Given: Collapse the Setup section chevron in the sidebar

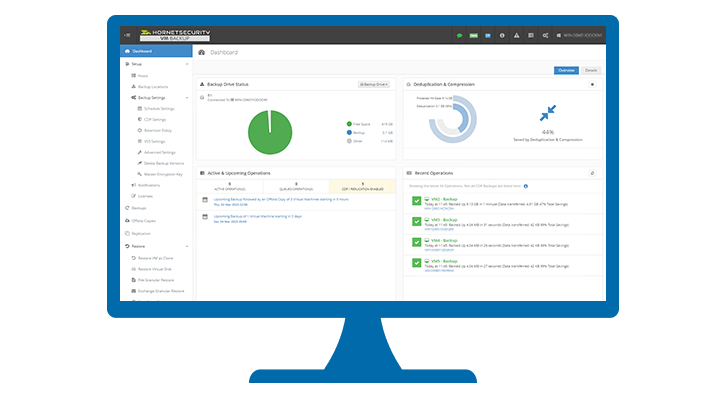Looking at the screenshot, I should click(187, 64).
